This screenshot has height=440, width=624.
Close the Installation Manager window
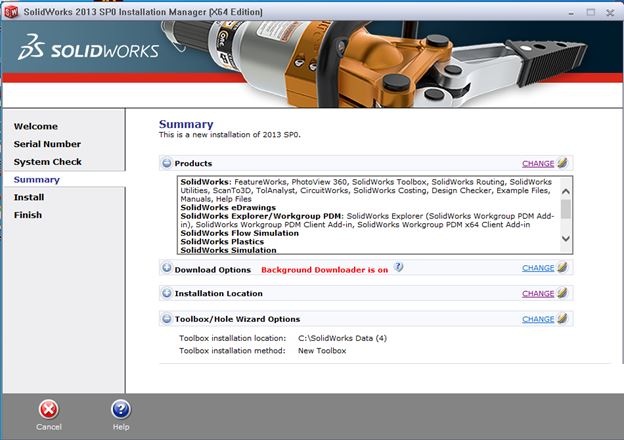pos(610,12)
